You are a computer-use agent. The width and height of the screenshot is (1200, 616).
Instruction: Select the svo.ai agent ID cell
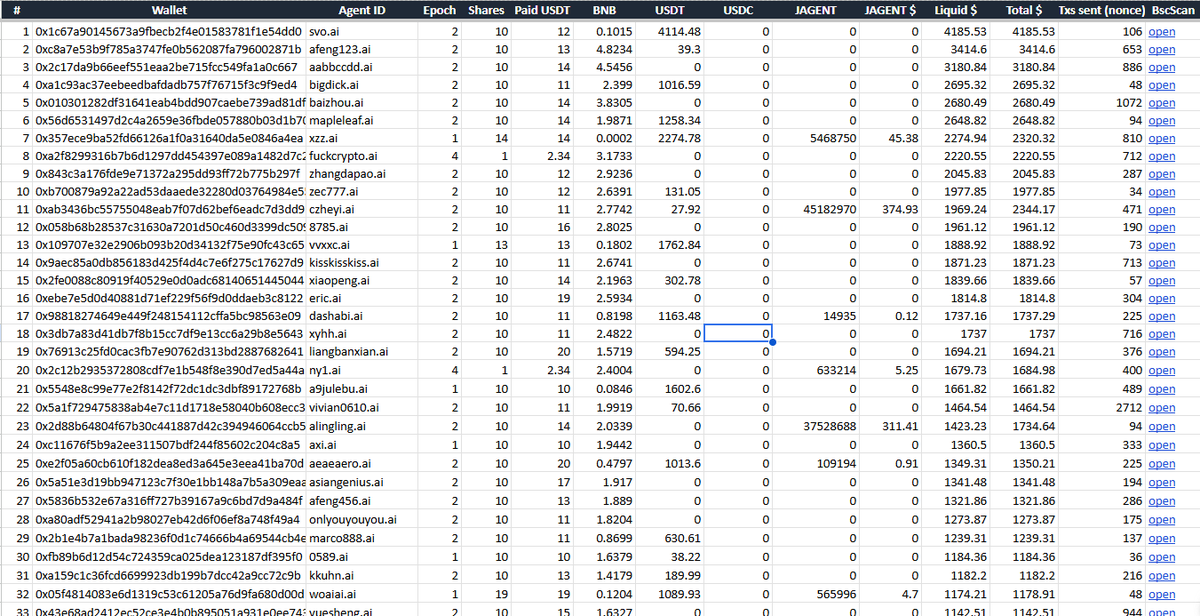(362, 32)
